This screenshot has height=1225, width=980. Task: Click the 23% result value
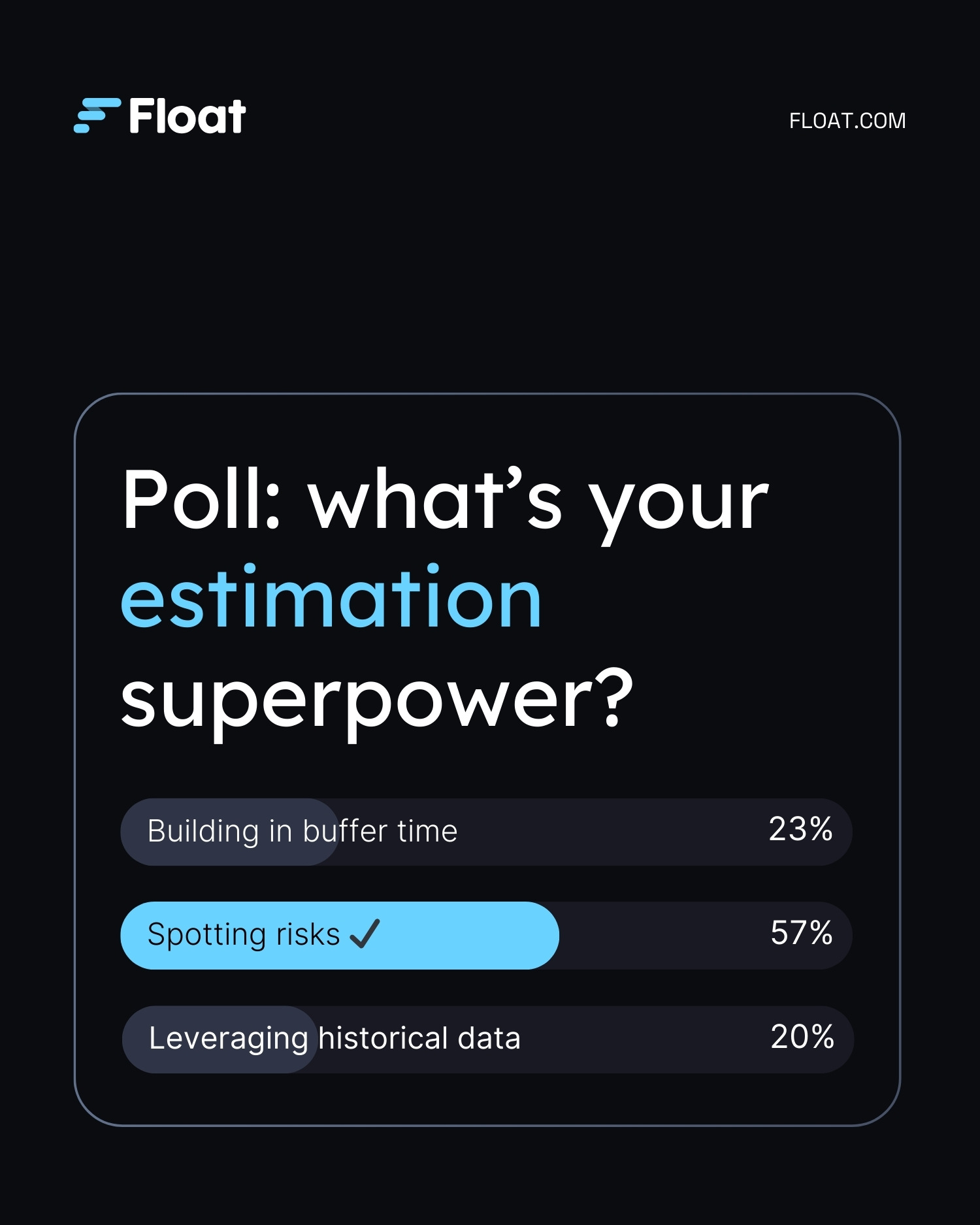[x=800, y=829]
